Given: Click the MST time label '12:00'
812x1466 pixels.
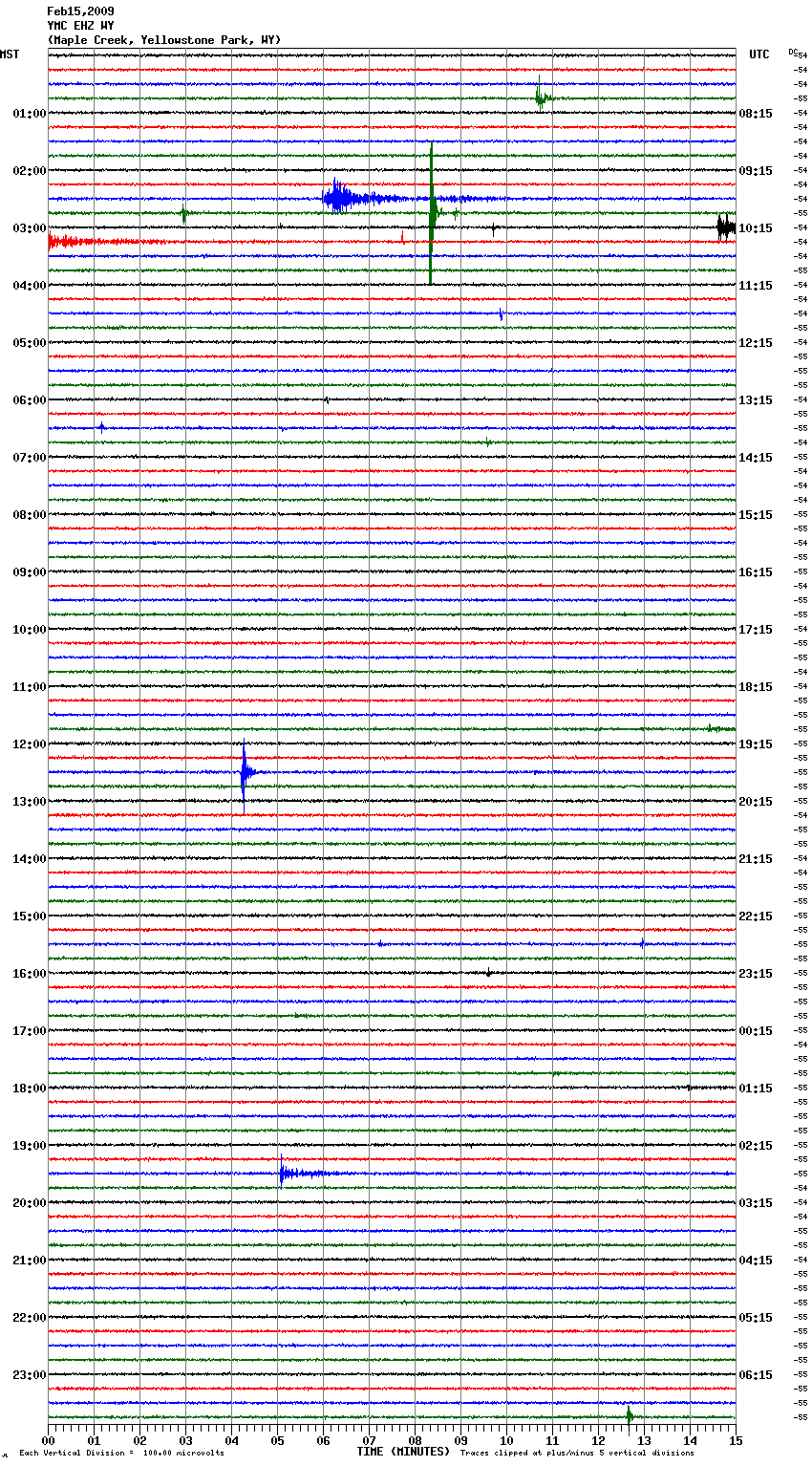Looking at the screenshot, I should coord(30,744).
